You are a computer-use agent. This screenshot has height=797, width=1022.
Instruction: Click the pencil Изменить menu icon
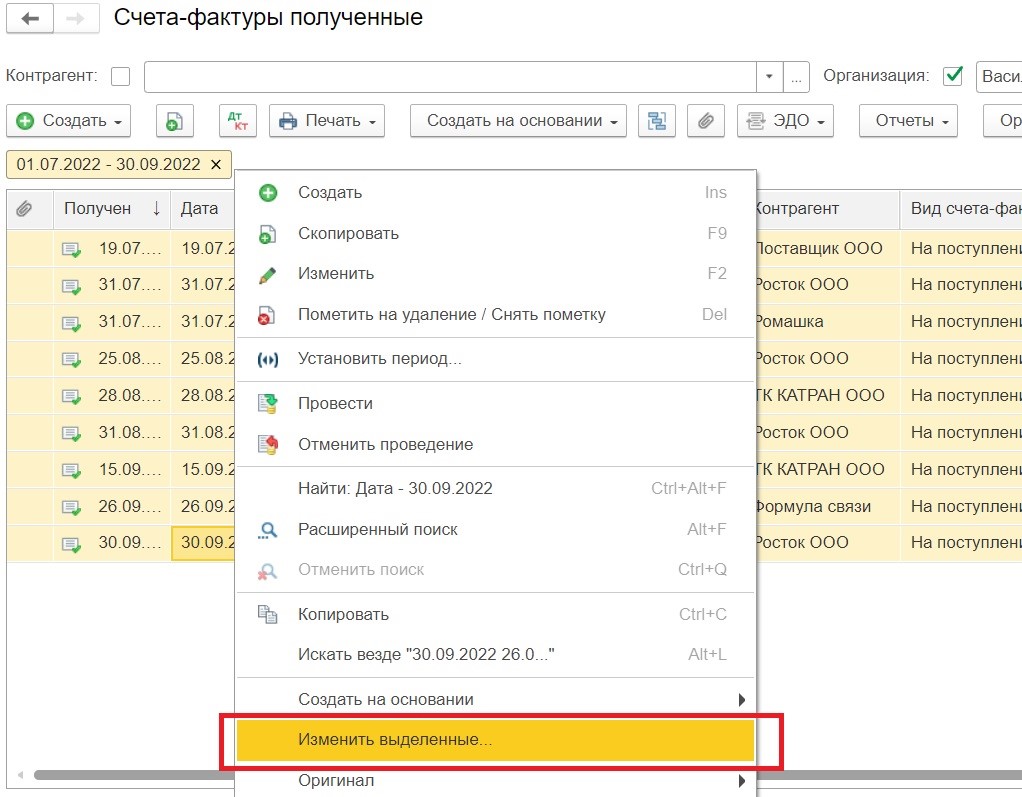pyautogui.click(x=268, y=274)
